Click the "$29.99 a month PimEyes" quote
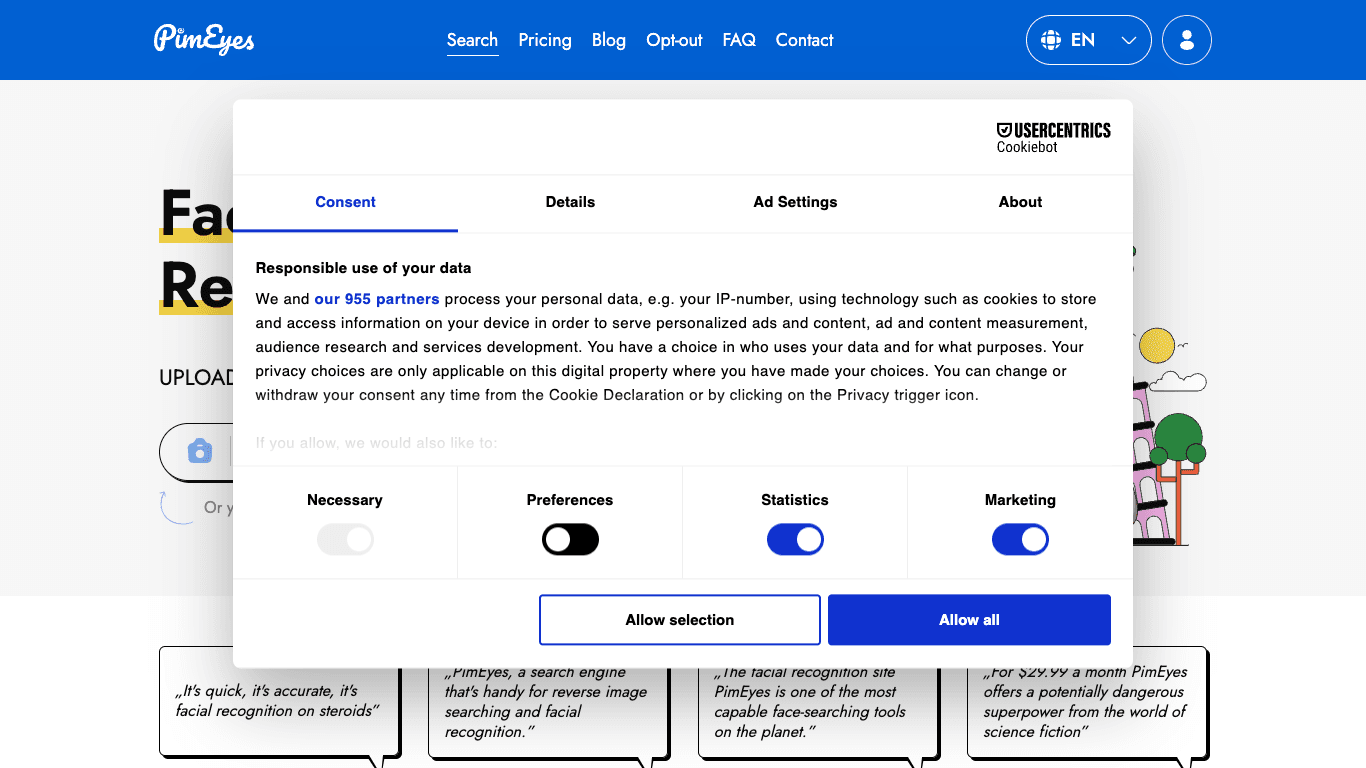Image resolution: width=1366 pixels, height=768 pixels. pos(1085,702)
